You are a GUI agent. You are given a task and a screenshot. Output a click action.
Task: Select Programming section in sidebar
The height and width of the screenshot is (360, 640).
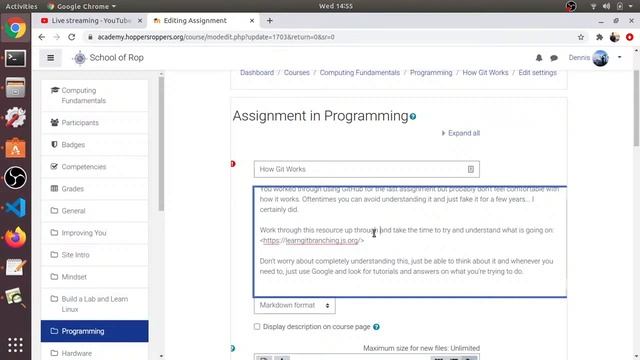click(x=95, y=331)
